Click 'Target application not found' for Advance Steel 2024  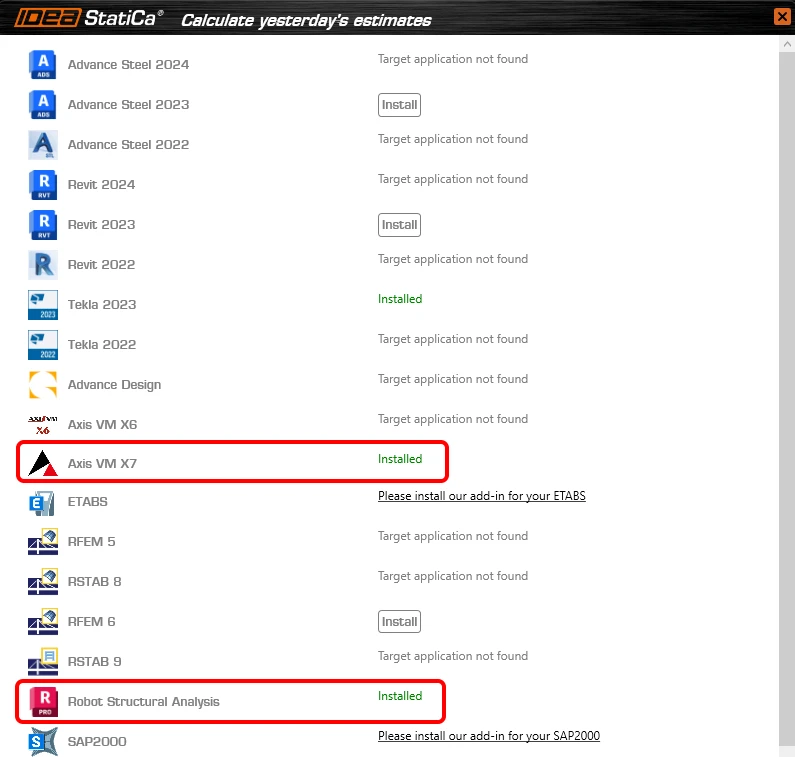pos(453,59)
